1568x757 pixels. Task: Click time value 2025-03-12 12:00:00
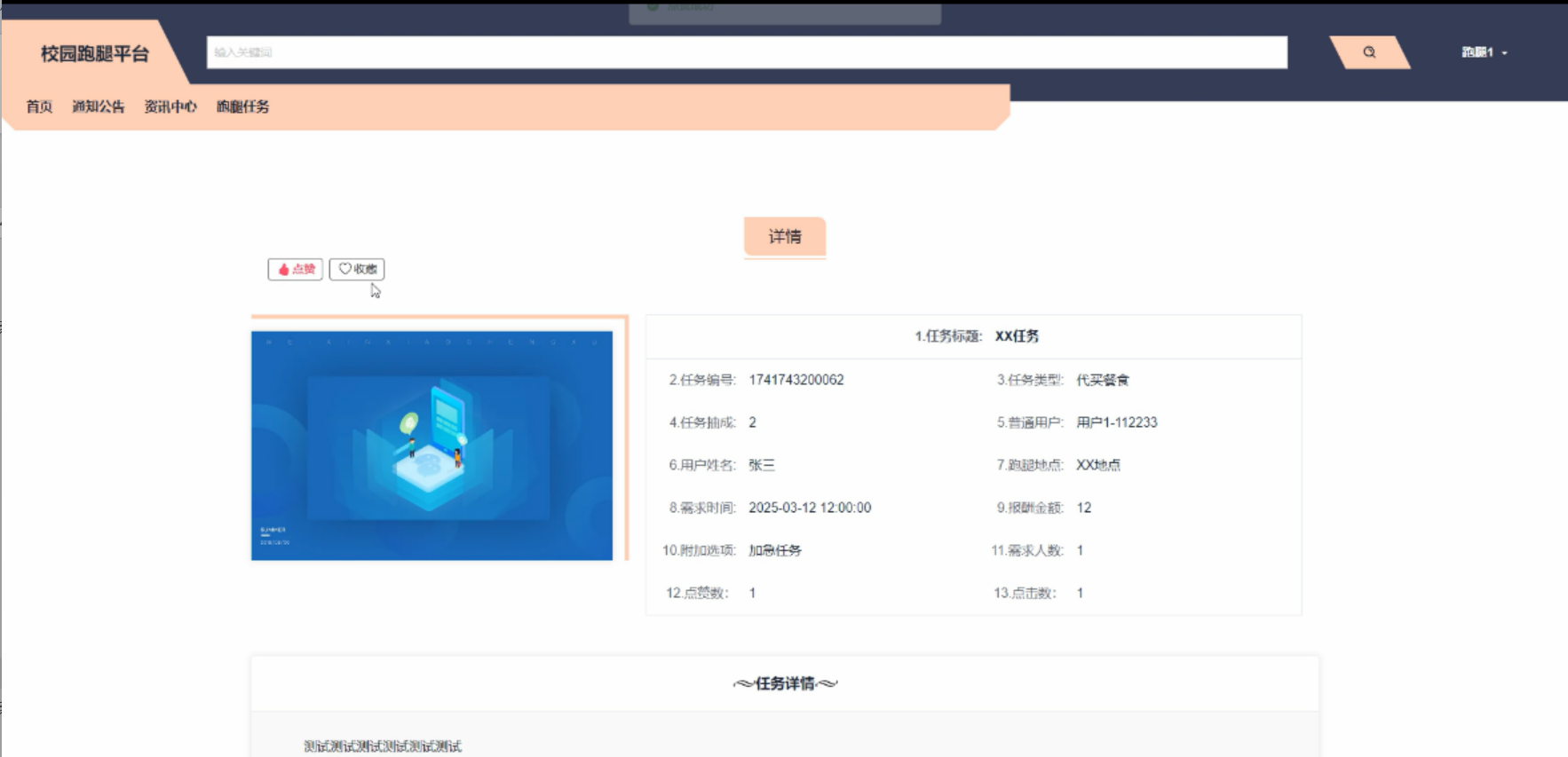tap(810, 508)
